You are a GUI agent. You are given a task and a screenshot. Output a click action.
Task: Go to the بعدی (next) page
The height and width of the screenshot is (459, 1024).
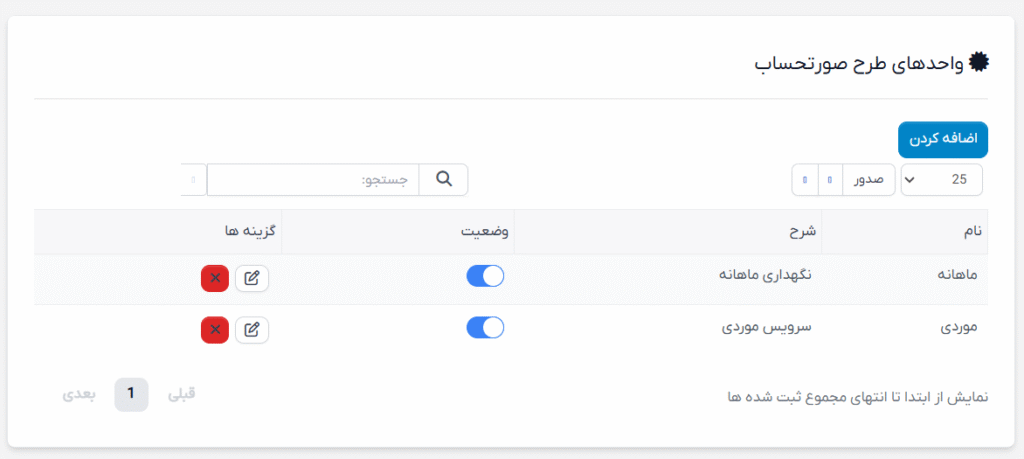pos(79,394)
